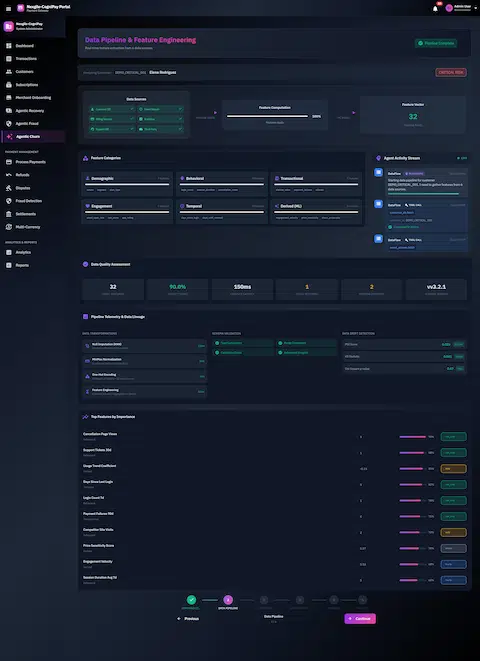This screenshot has width=480, height=661.
Task: Click the Reports sidebar icon
Action: [x=9, y=265]
